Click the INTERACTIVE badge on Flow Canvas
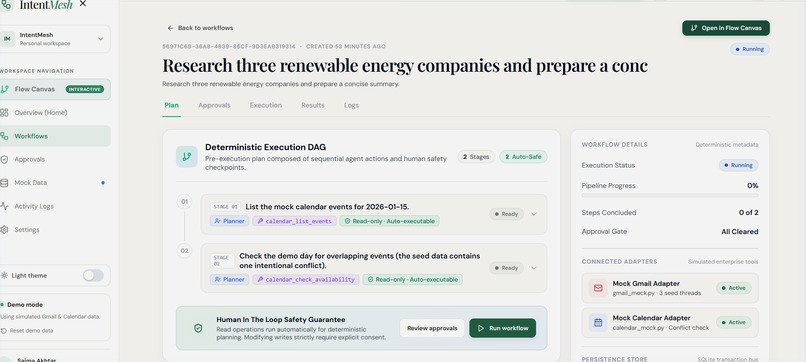The width and height of the screenshot is (806, 362). (x=84, y=89)
